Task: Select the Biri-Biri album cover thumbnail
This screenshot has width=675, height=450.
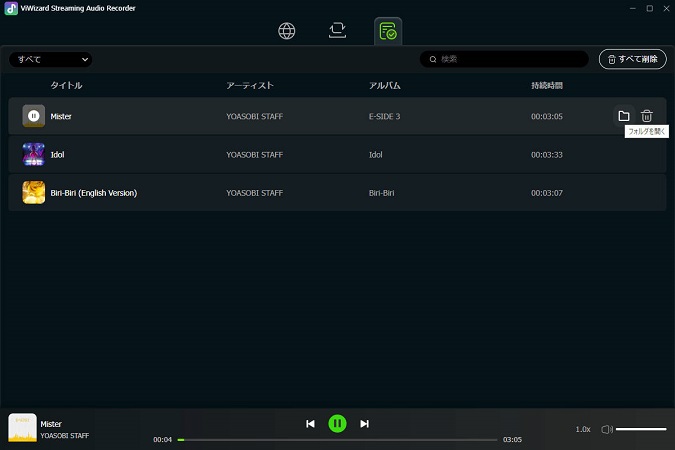Action: (x=34, y=192)
